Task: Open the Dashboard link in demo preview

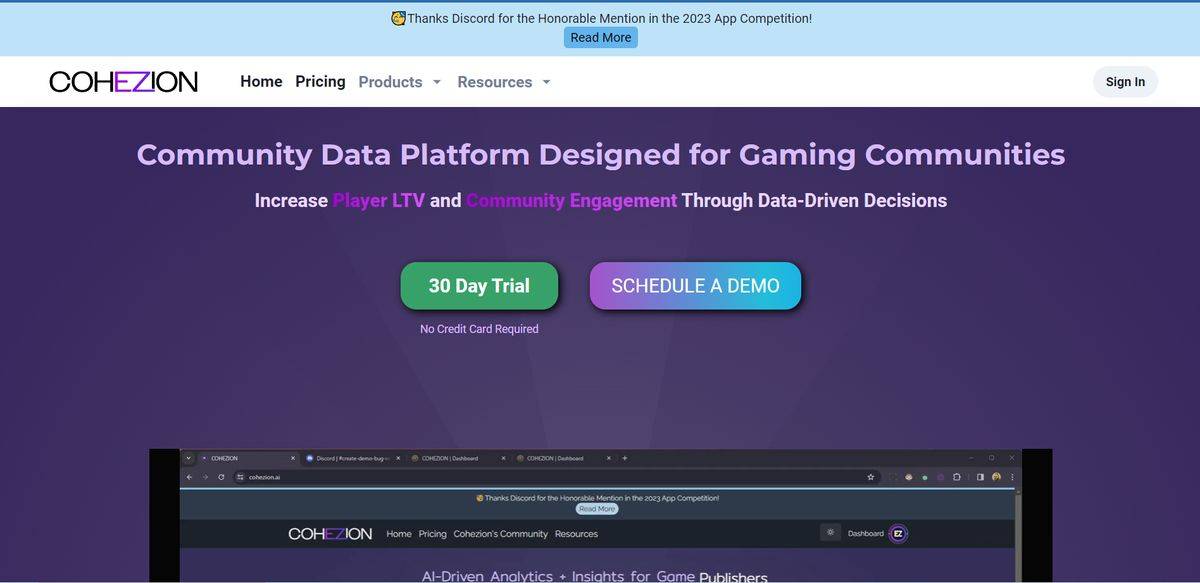Action: tap(865, 533)
